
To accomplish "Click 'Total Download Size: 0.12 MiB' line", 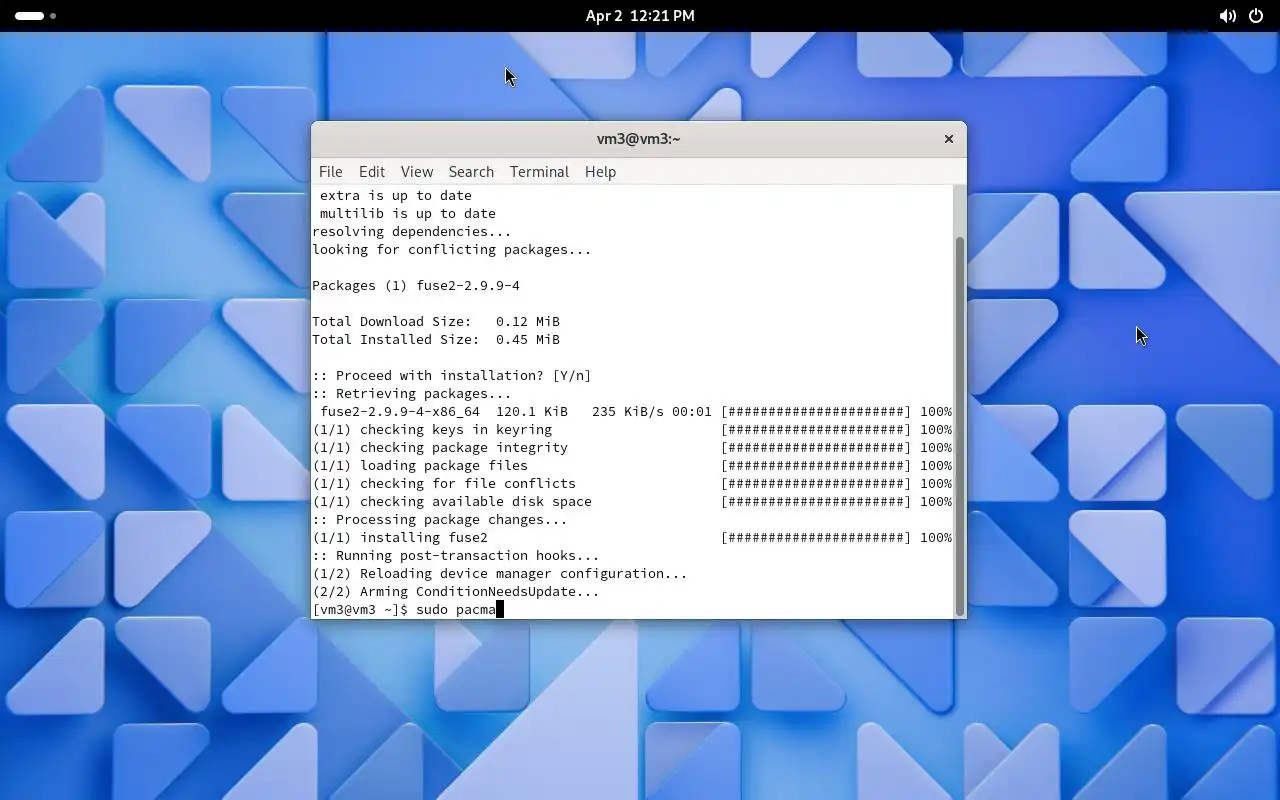I will pyautogui.click(x=436, y=321).
